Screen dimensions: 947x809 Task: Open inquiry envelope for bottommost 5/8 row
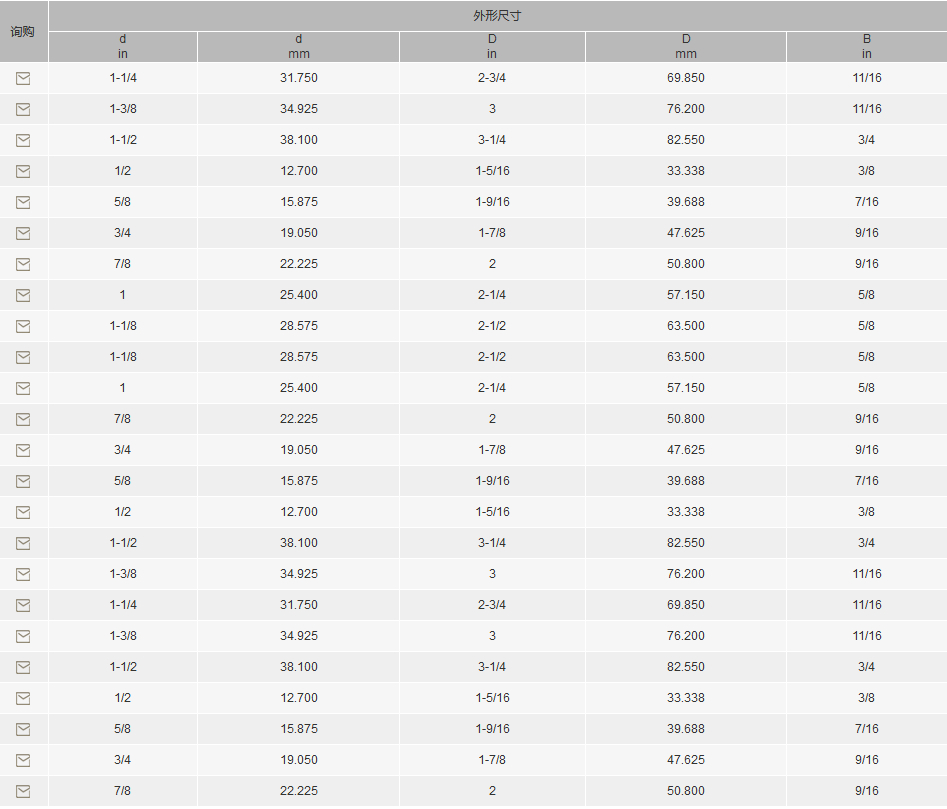pos(23,729)
